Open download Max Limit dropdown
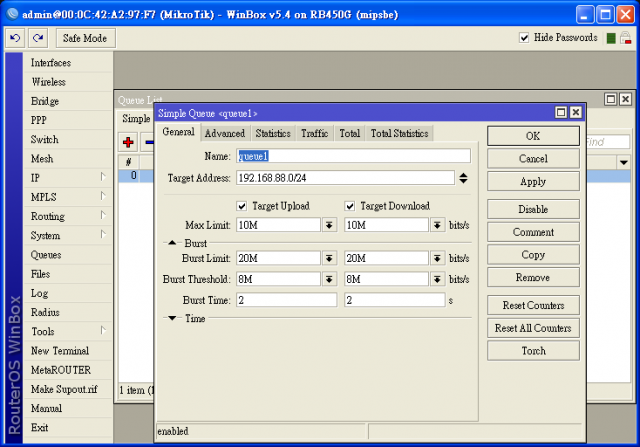The width and height of the screenshot is (640, 447). pos(437,225)
